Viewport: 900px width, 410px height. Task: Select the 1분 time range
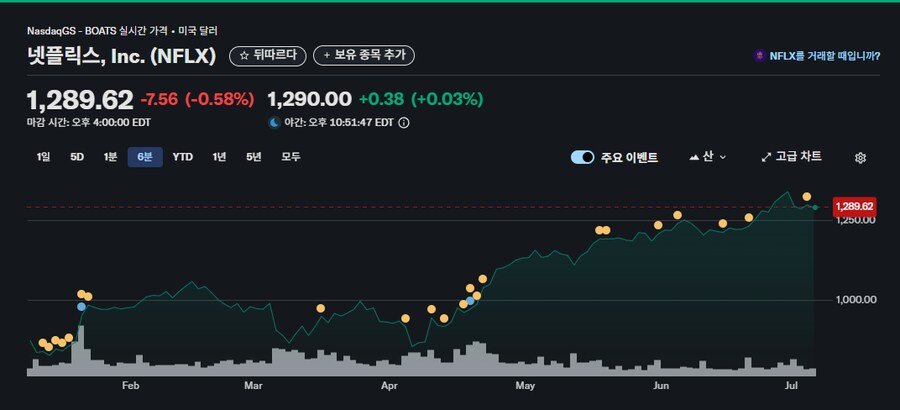point(110,157)
